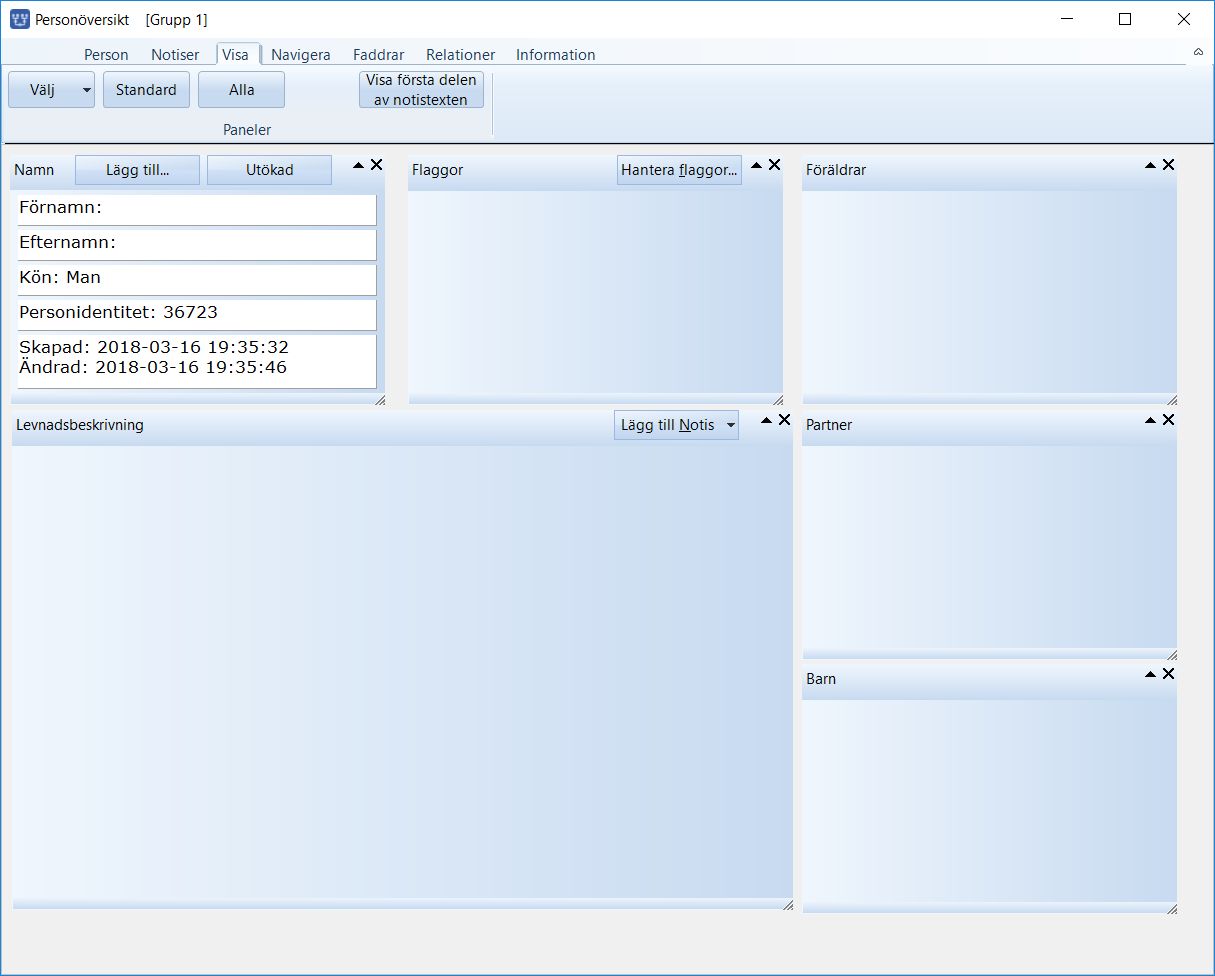Close the Barn panel
Screen dimensions: 1215x976
[x=1168, y=674]
